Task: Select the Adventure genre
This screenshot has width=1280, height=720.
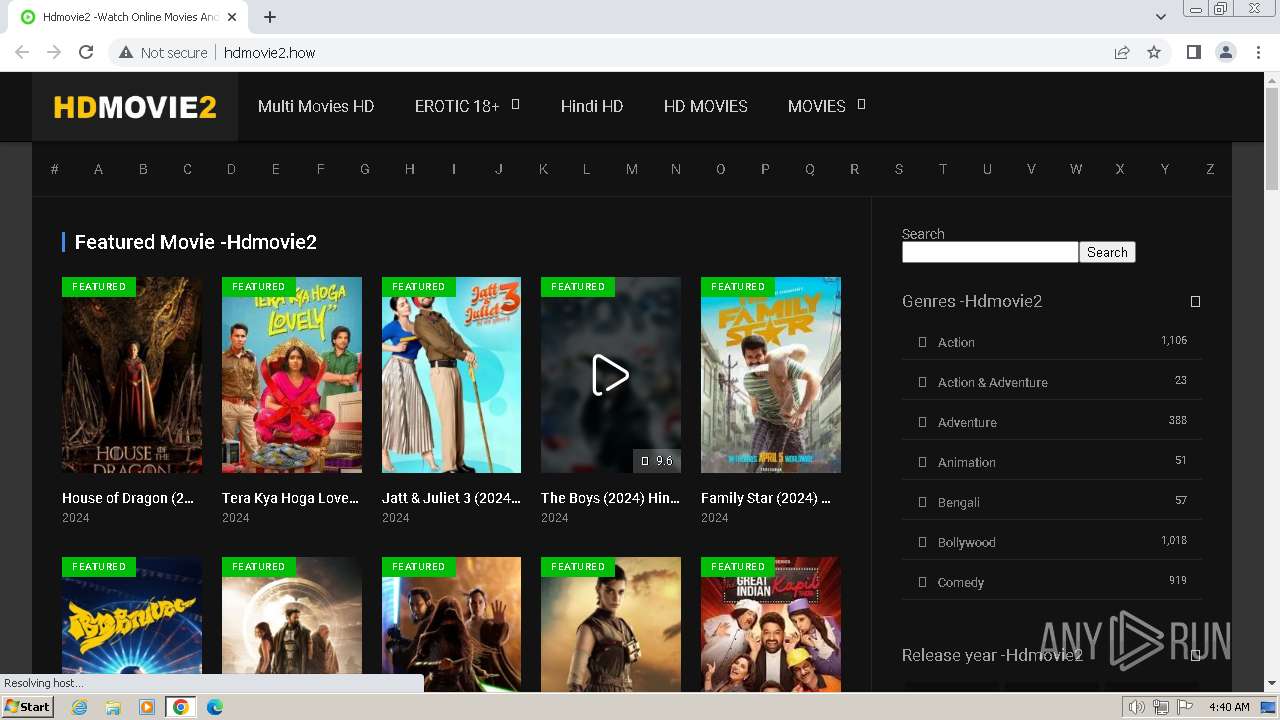Action: click(967, 422)
